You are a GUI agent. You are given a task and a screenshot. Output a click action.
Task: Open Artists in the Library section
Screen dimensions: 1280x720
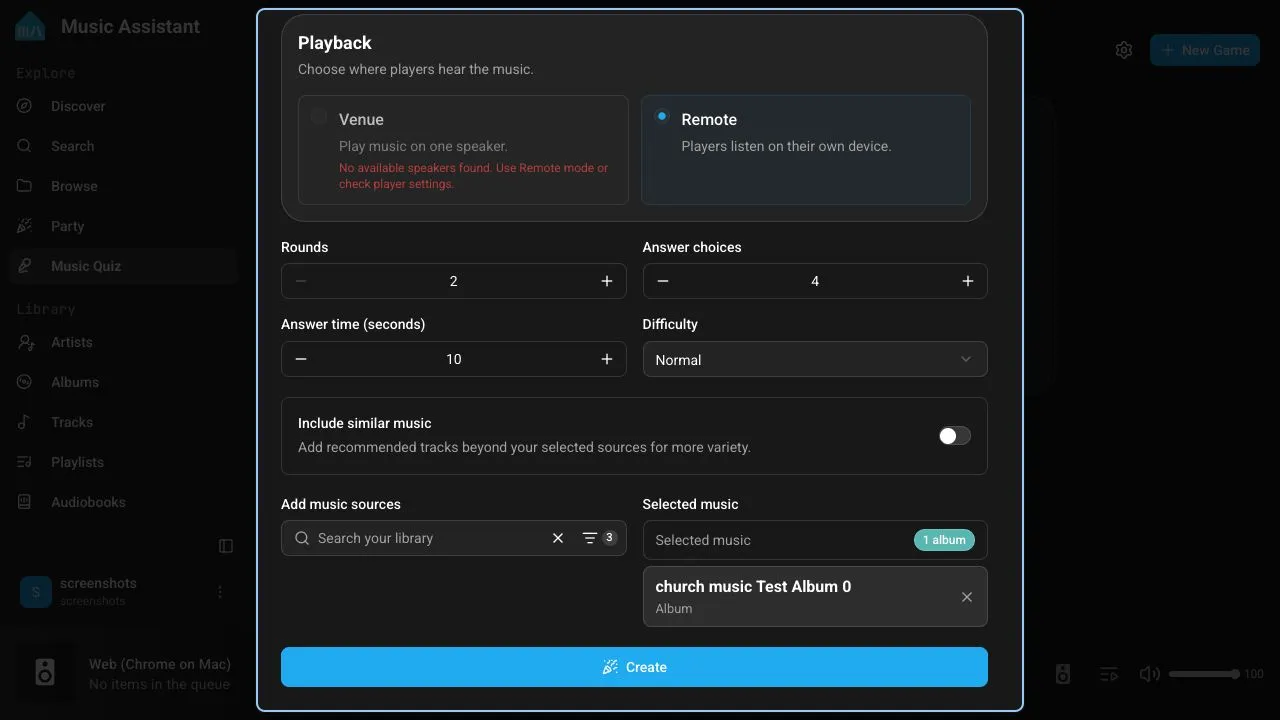[124, 342]
